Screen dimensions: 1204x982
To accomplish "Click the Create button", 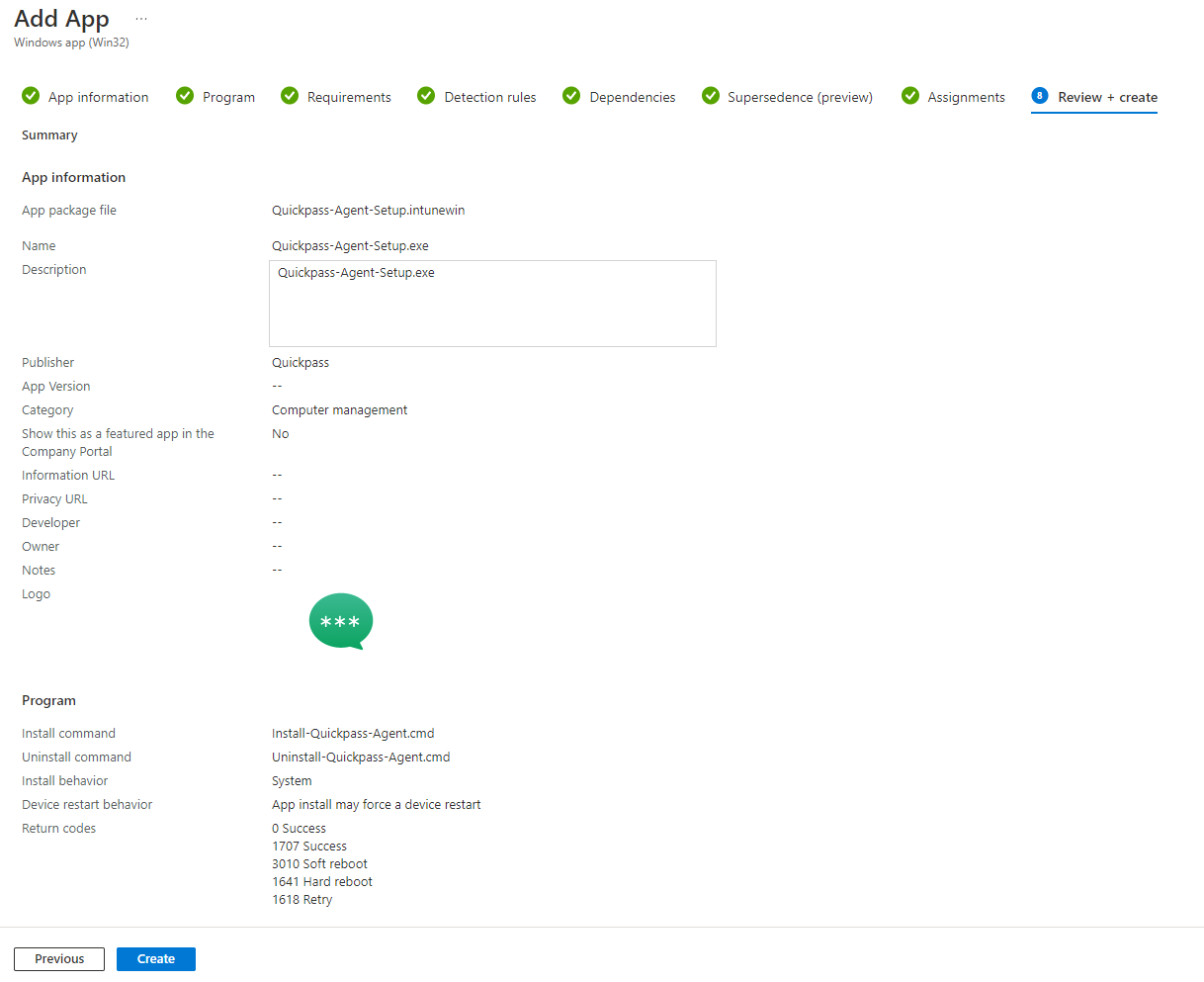I will point(156,959).
